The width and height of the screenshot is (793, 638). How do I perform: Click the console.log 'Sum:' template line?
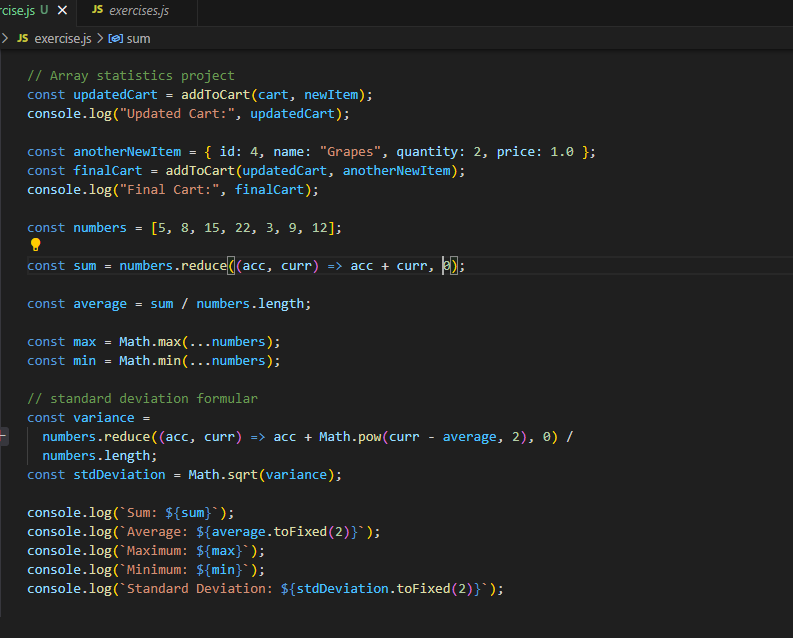point(131,513)
